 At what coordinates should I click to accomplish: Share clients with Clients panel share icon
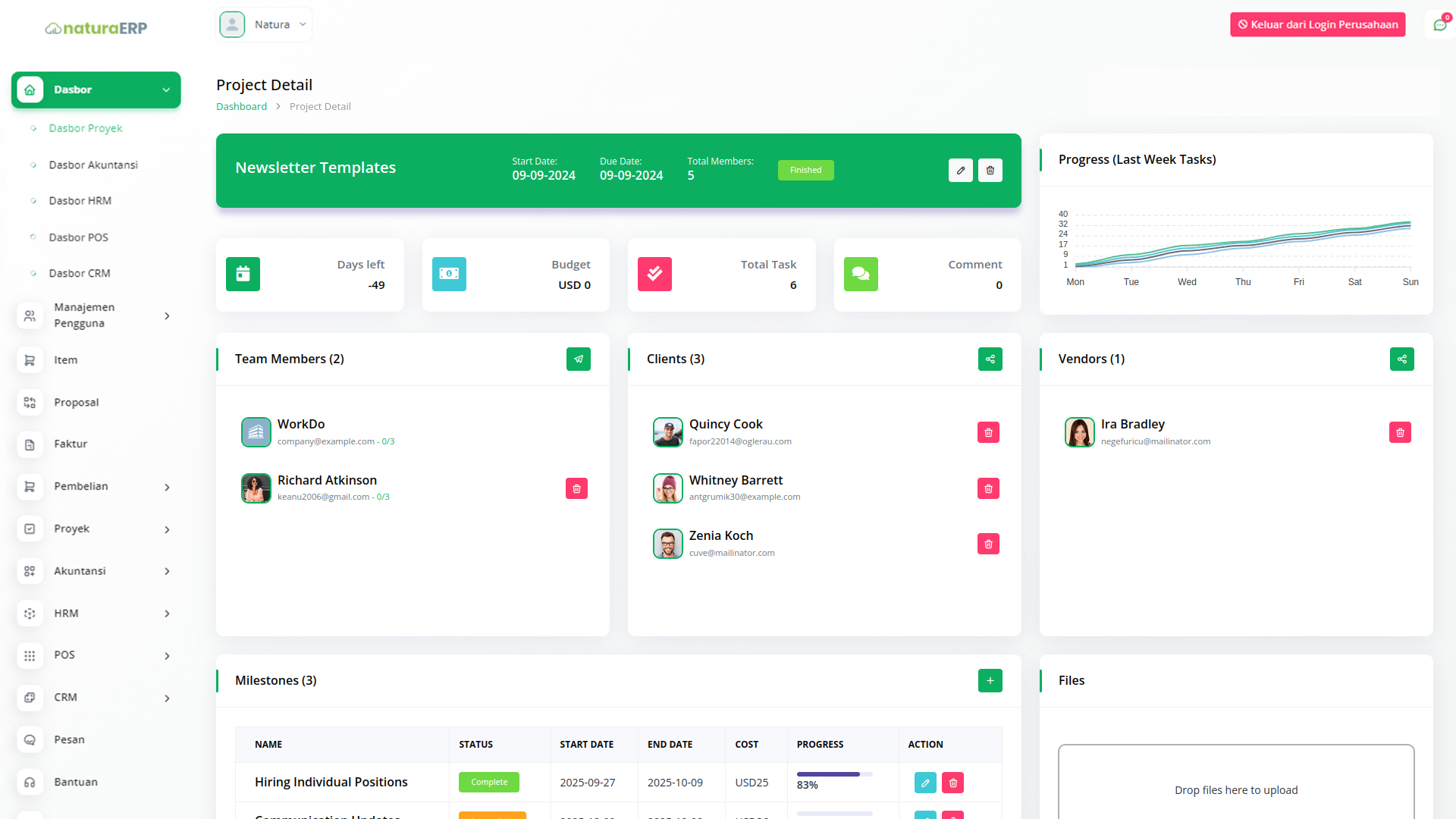click(990, 359)
